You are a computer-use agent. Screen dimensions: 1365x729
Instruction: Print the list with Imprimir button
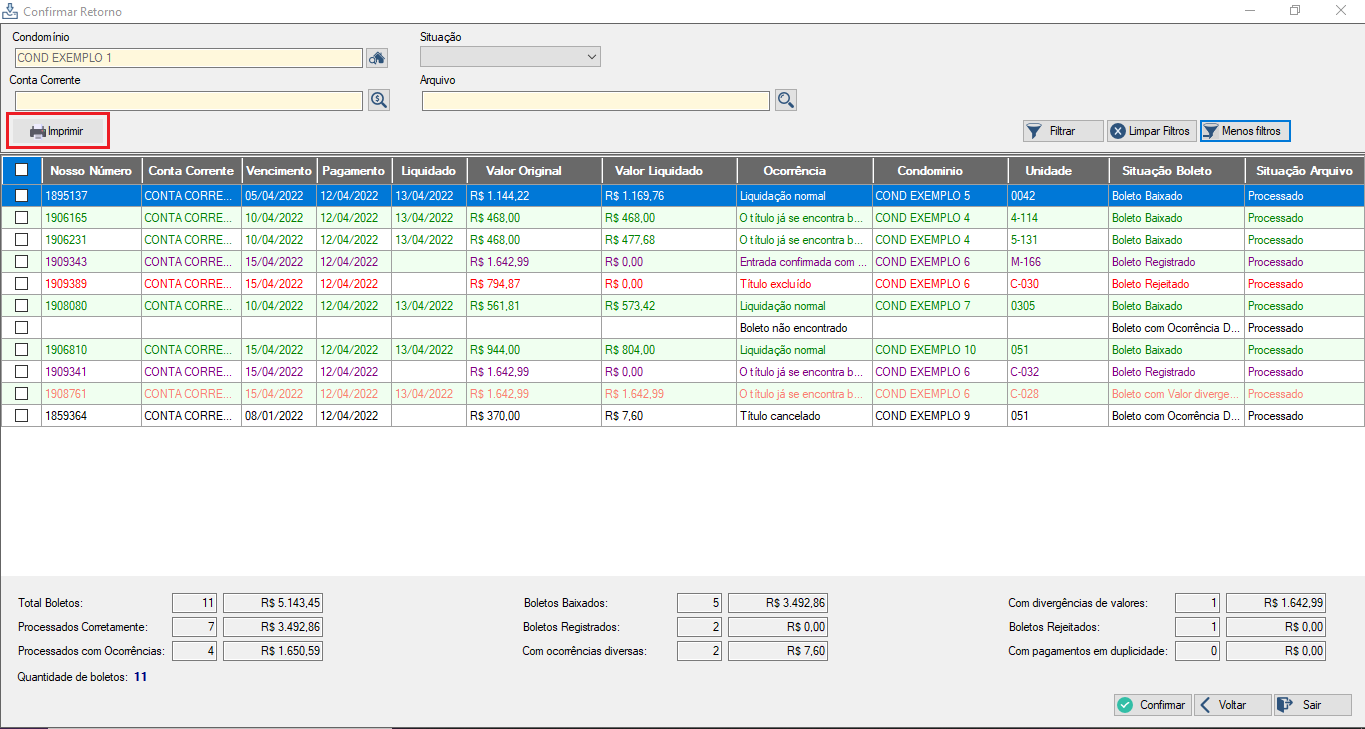pos(57,131)
